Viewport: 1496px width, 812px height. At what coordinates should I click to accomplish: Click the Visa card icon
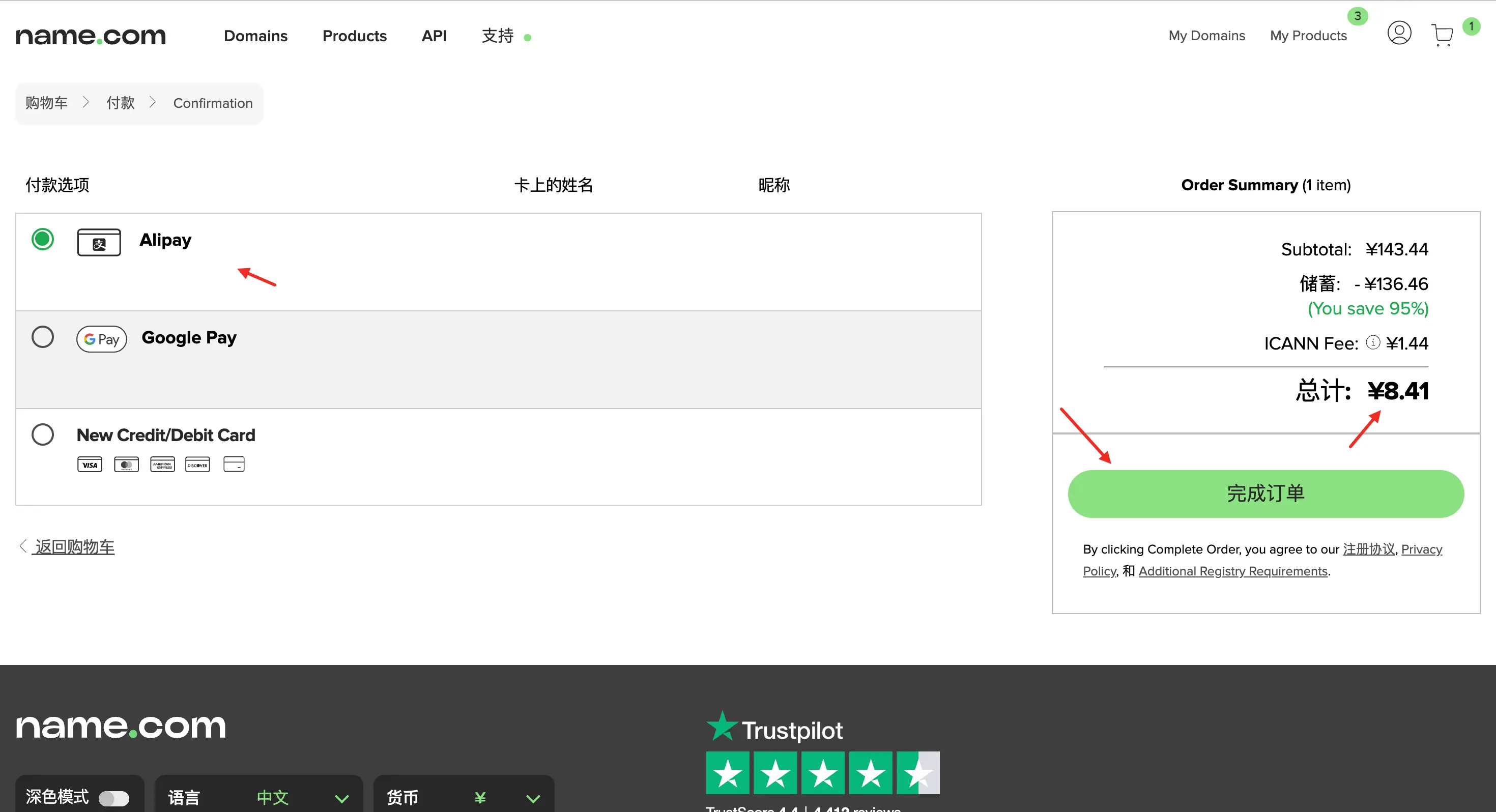90,465
